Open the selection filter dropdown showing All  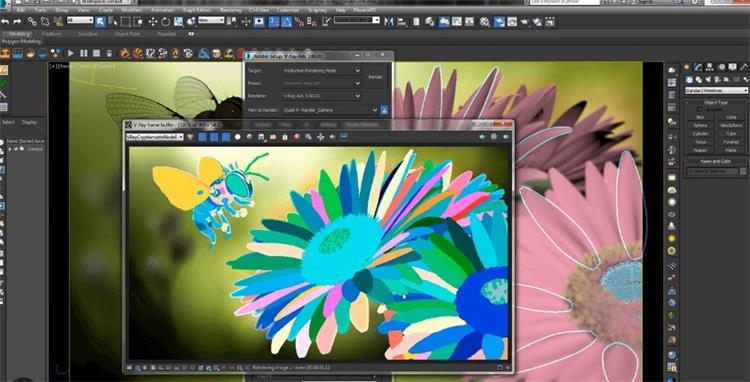(80, 20)
